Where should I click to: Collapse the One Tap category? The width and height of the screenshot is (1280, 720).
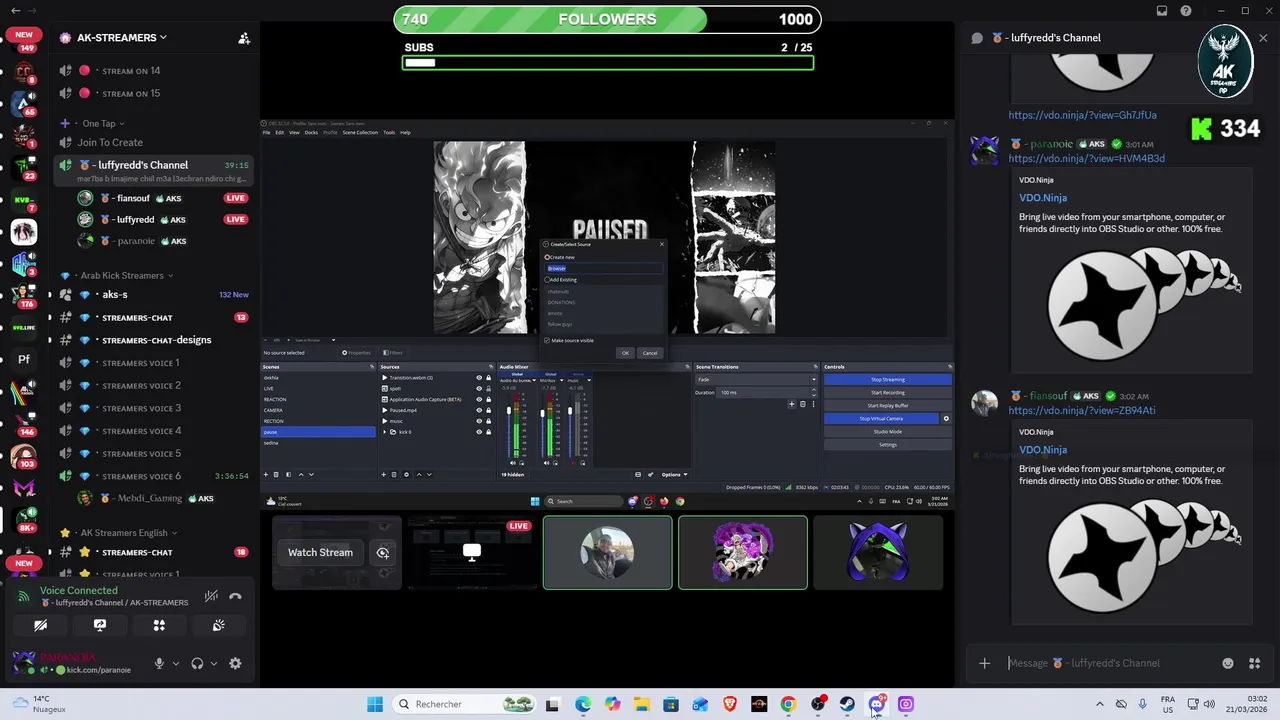(x=102, y=123)
